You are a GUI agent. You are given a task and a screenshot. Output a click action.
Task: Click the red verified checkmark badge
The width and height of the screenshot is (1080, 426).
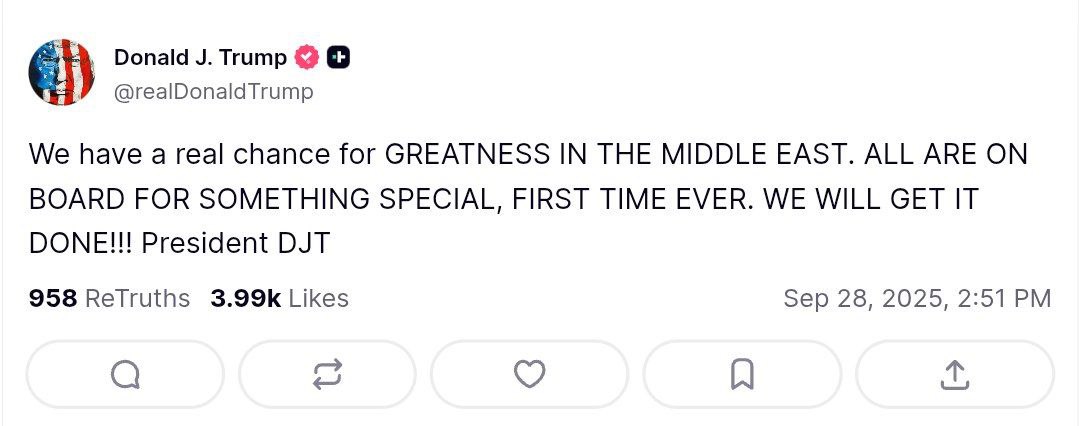308,58
